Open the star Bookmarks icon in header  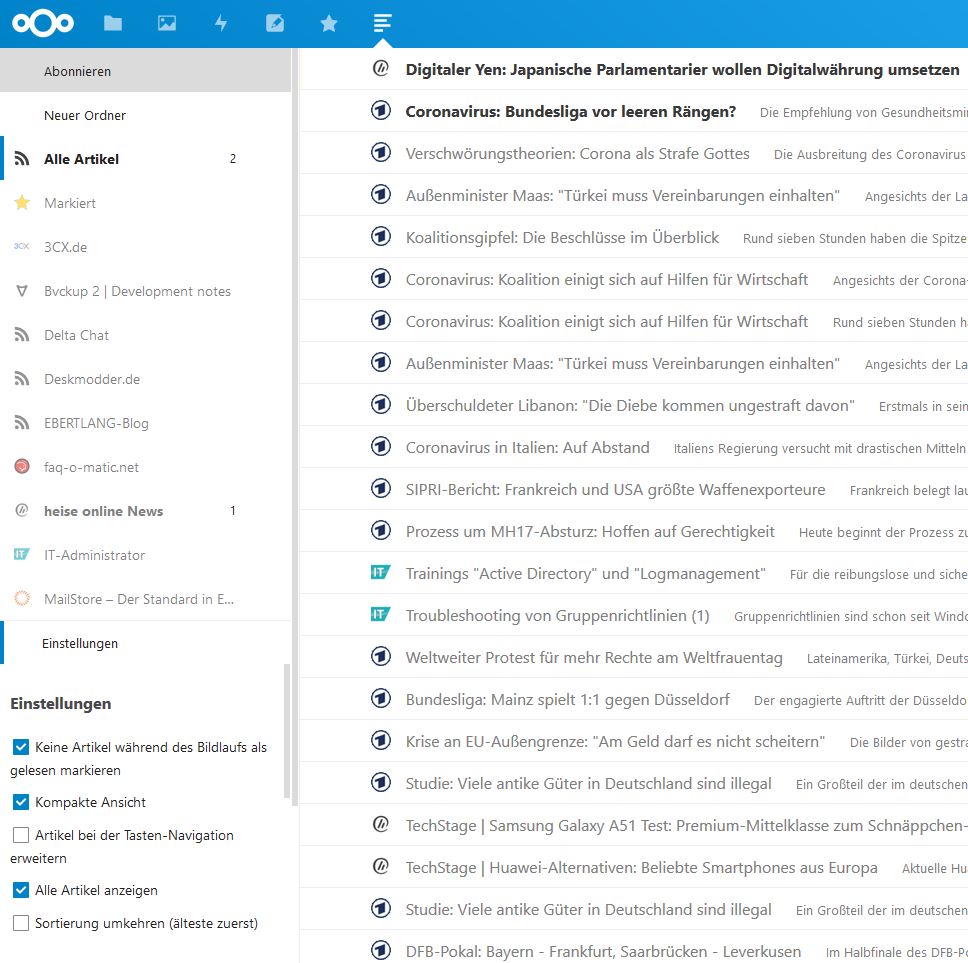coord(329,23)
